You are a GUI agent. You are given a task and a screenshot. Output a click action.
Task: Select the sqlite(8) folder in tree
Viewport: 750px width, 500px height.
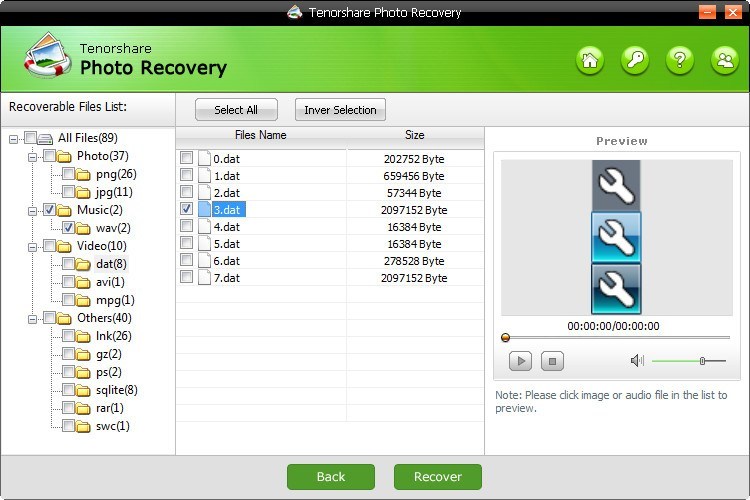coord(117,390)
